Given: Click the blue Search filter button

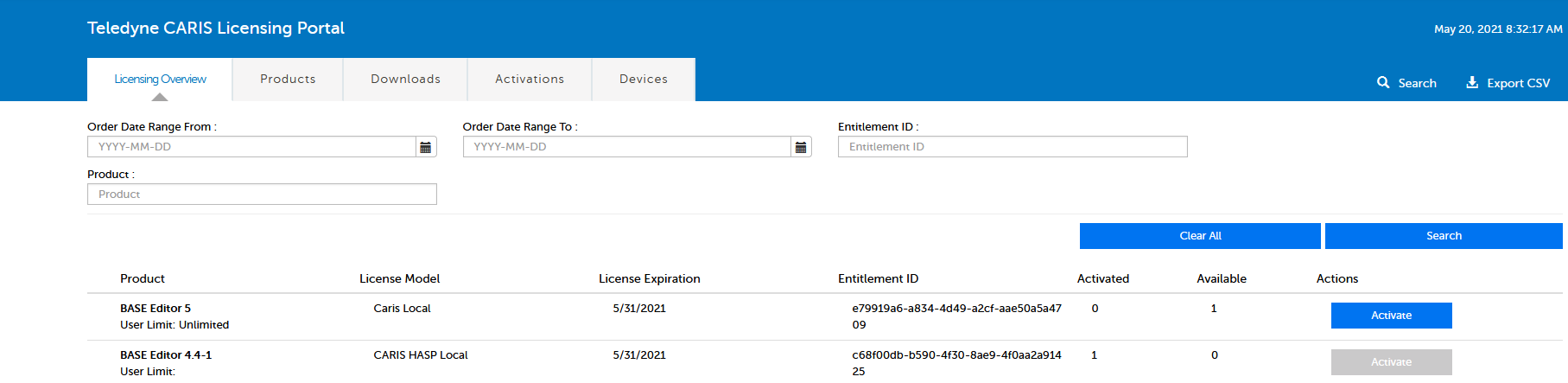Looking at the screenshot, I should point(1444,236).
